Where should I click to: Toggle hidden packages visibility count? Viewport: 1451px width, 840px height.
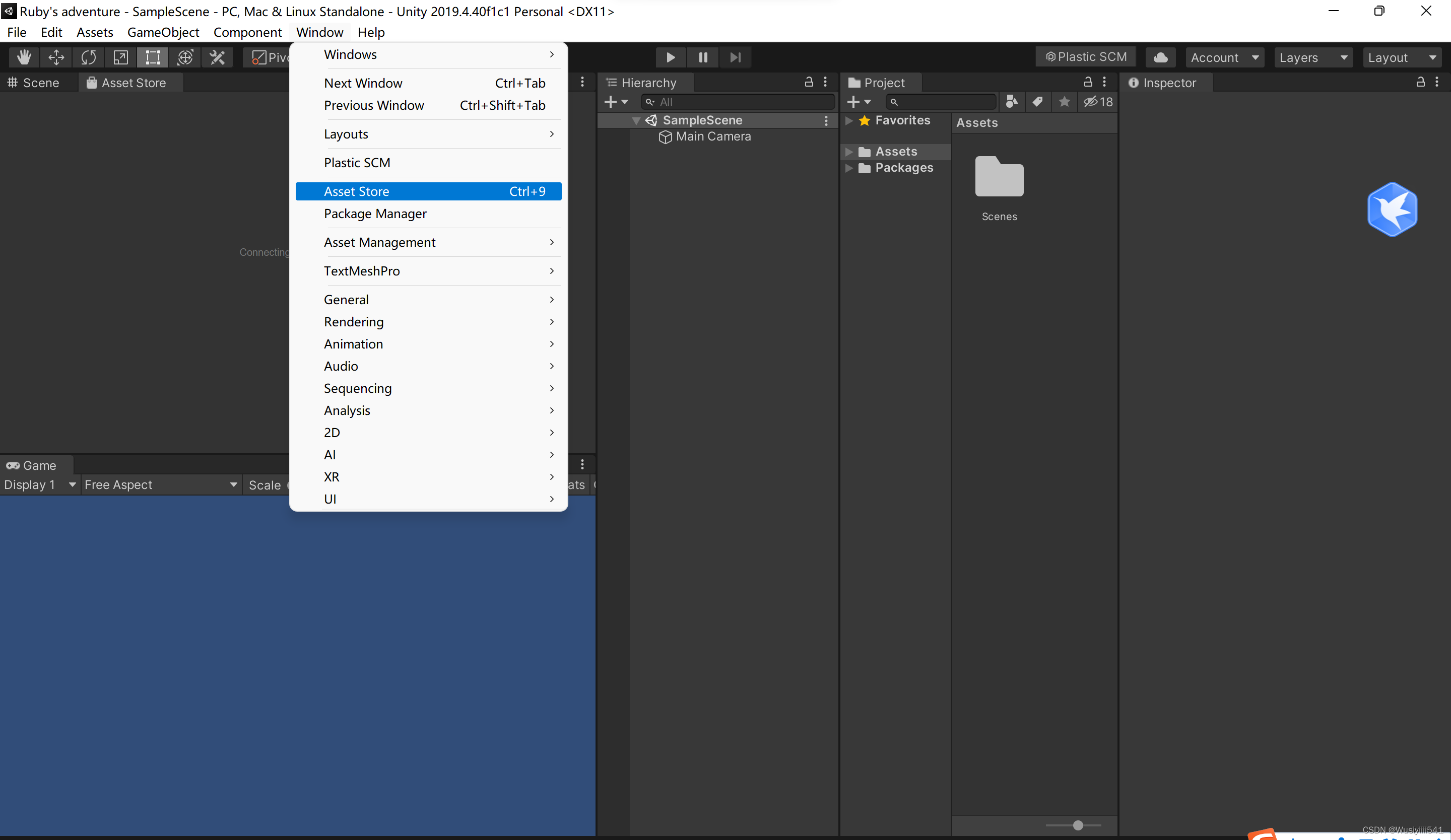pos(1097,102)
